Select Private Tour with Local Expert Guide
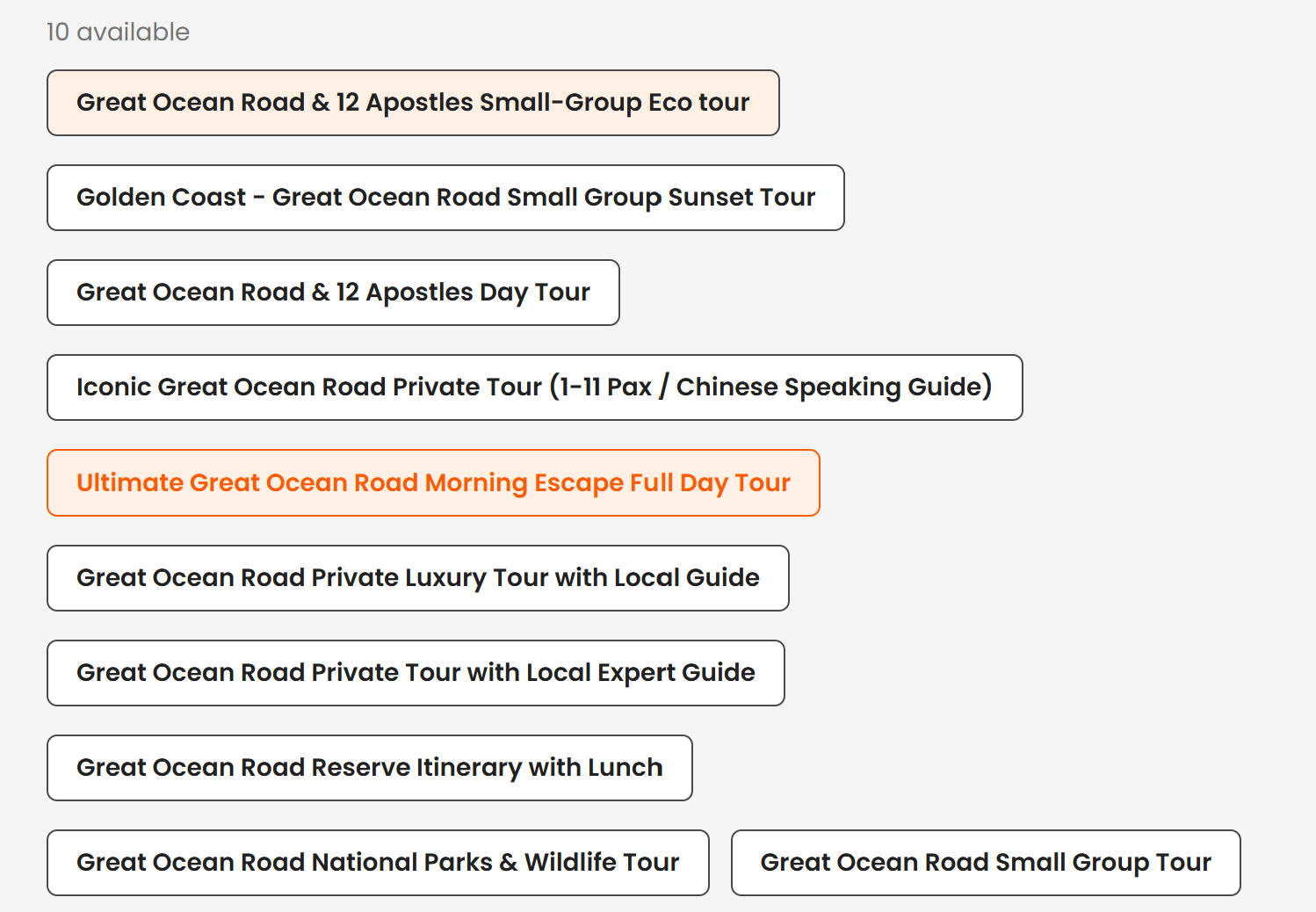 click(416, 673)
